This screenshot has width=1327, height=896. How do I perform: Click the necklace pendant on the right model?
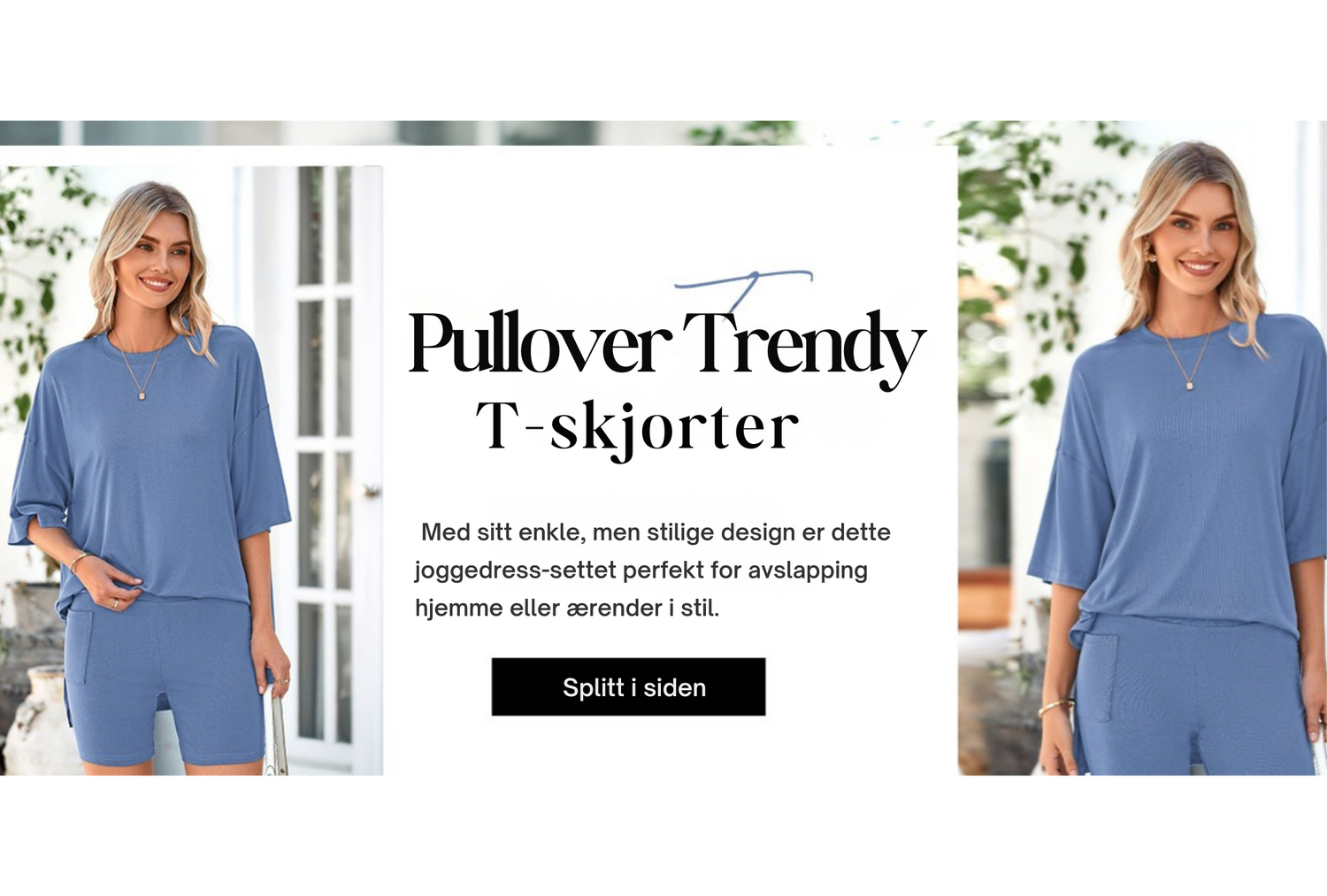click(x=1191, y=384)
